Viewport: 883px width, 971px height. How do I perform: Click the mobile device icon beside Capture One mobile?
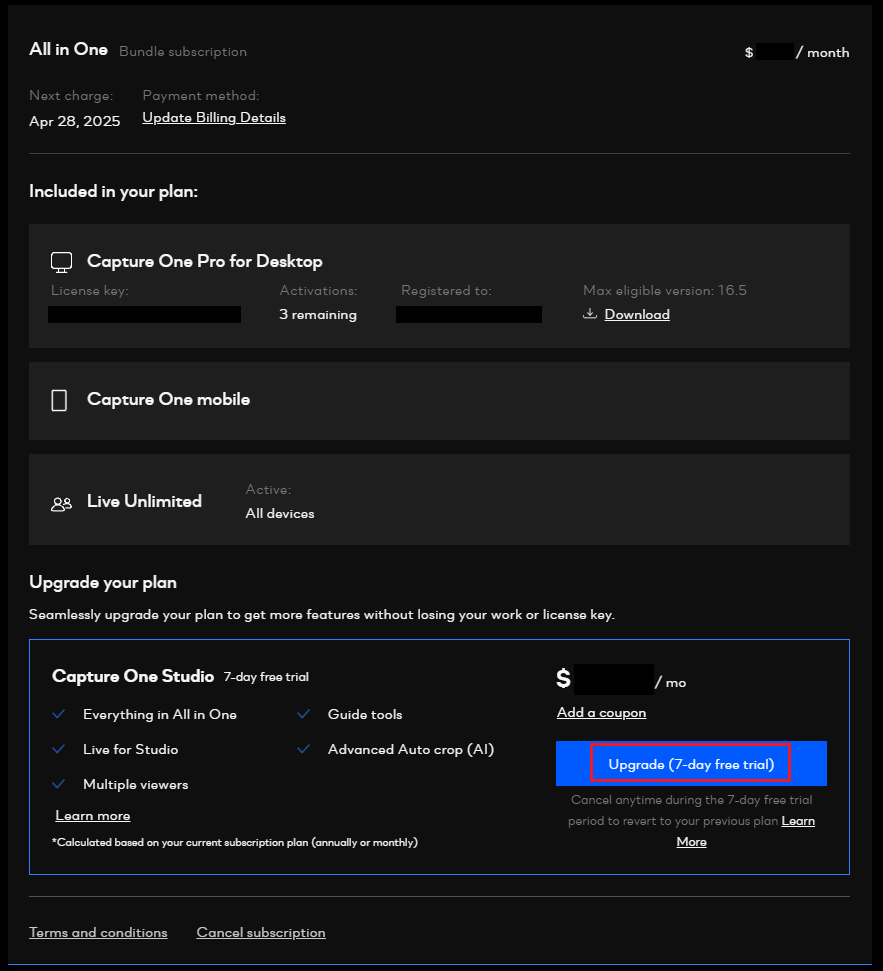click(x=59, y=400)
